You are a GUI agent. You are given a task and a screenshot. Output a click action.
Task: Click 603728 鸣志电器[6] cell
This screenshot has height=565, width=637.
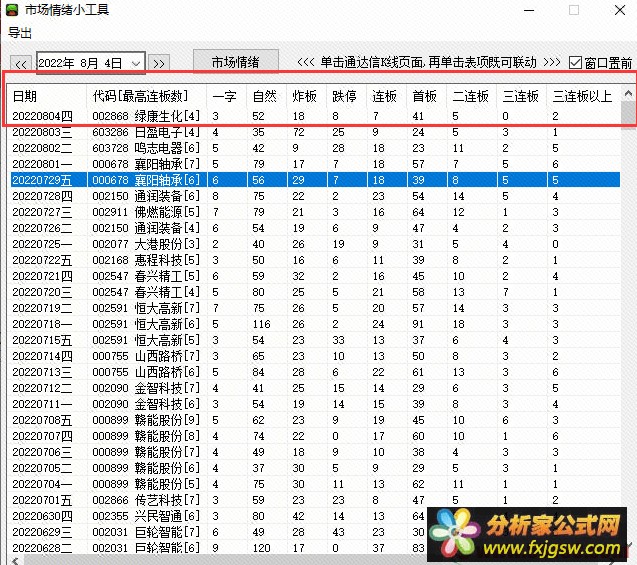pyautogui.click(x=146, y=148)
